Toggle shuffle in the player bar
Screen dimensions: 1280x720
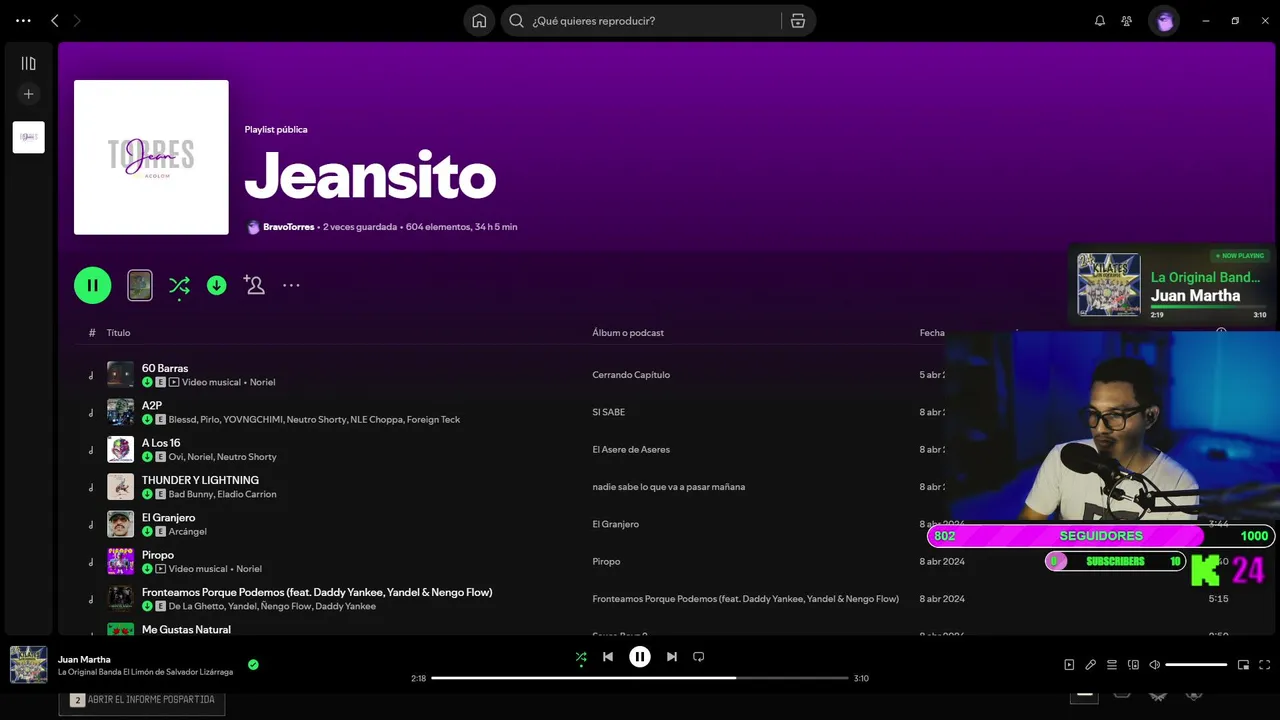581,657
